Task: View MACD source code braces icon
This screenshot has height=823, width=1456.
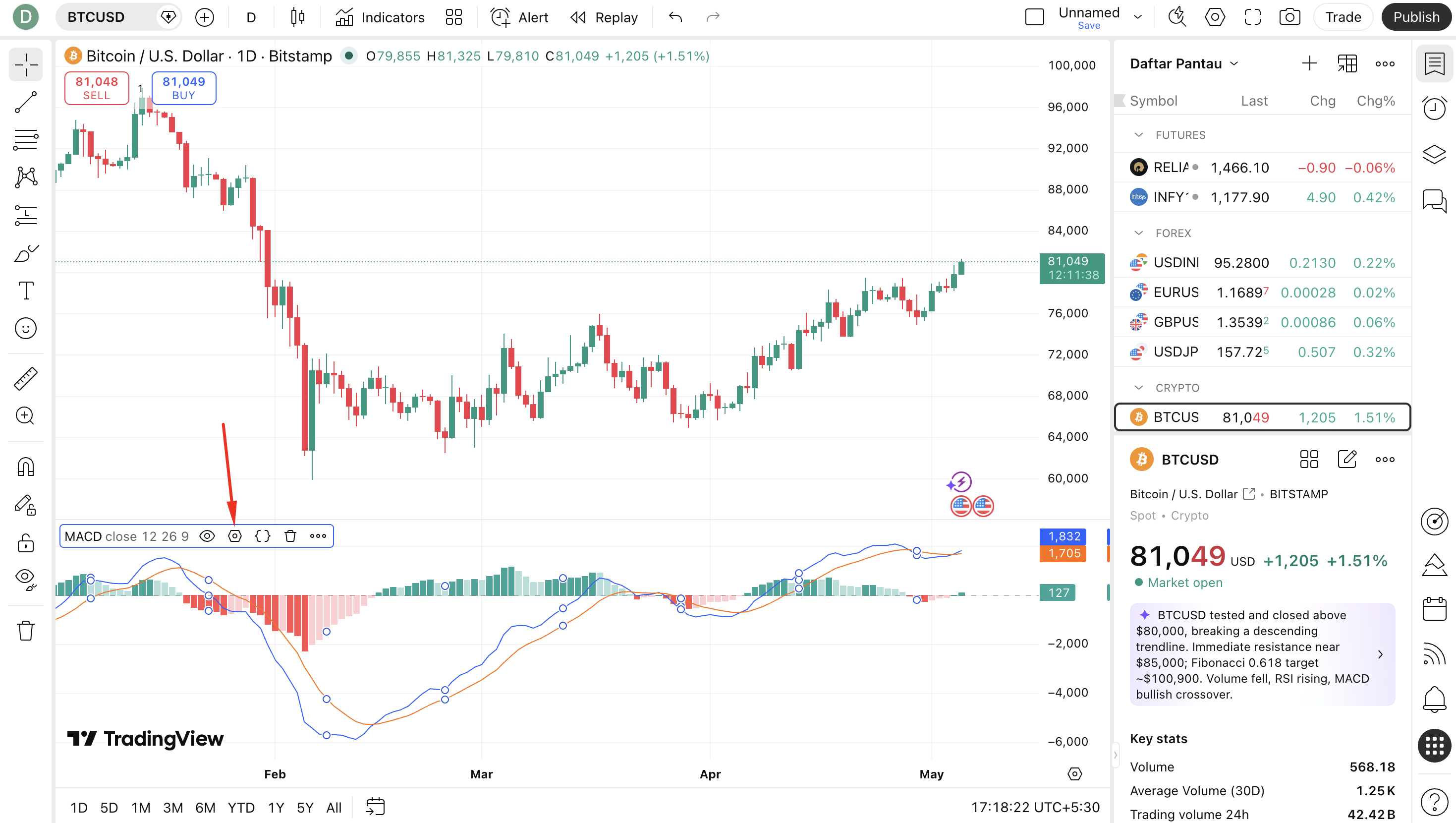Action: click(x=263, y=536)
